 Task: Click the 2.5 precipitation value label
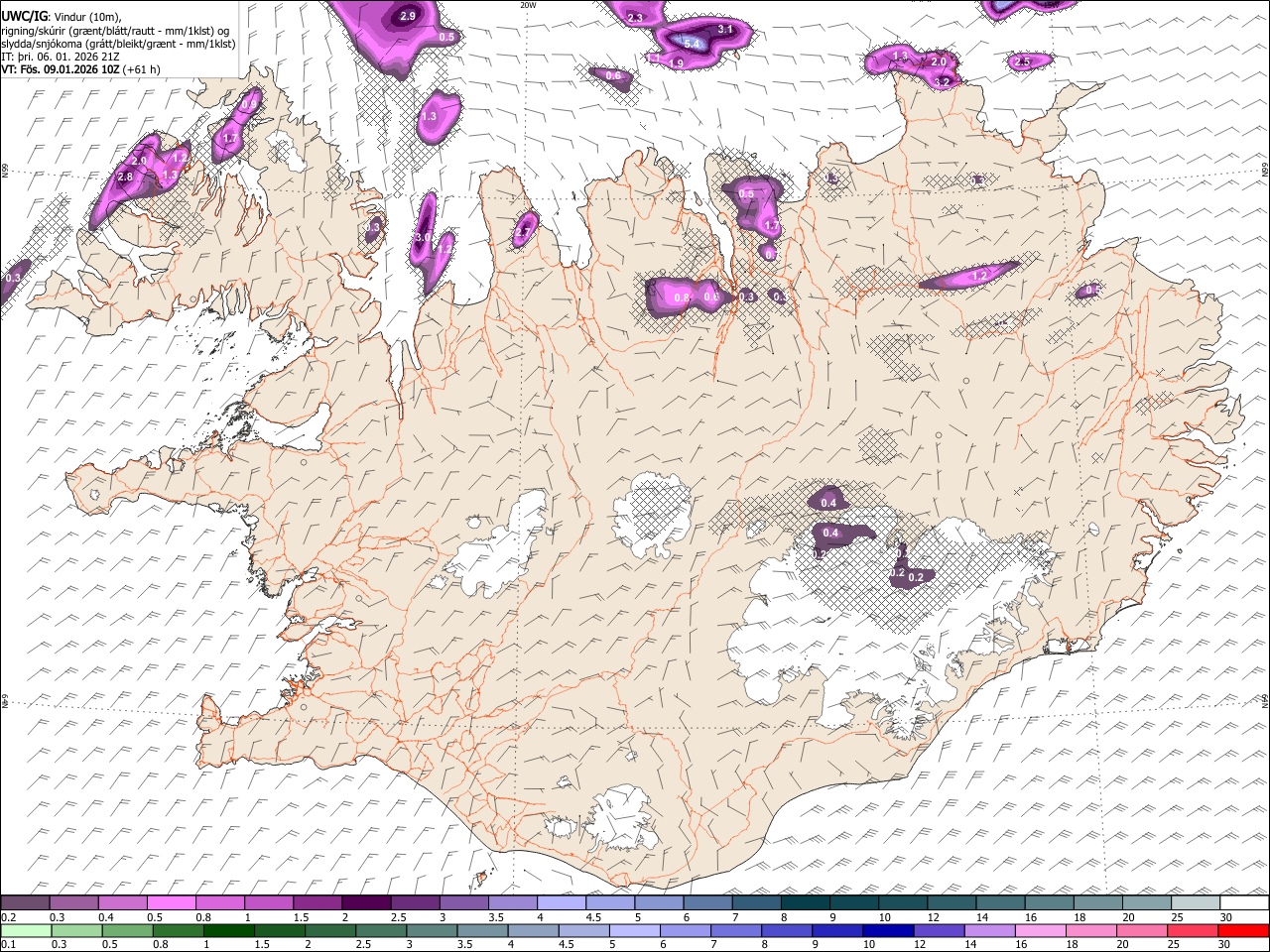coord(1023,61)
